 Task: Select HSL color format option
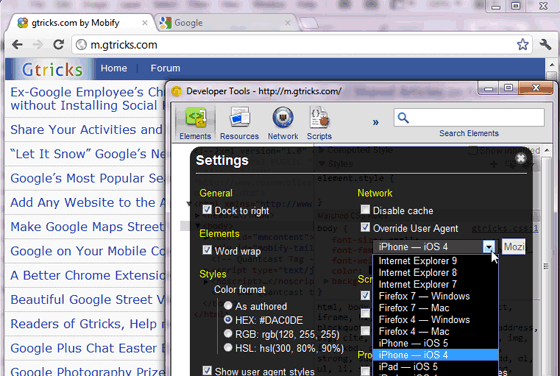pos(228,347)
